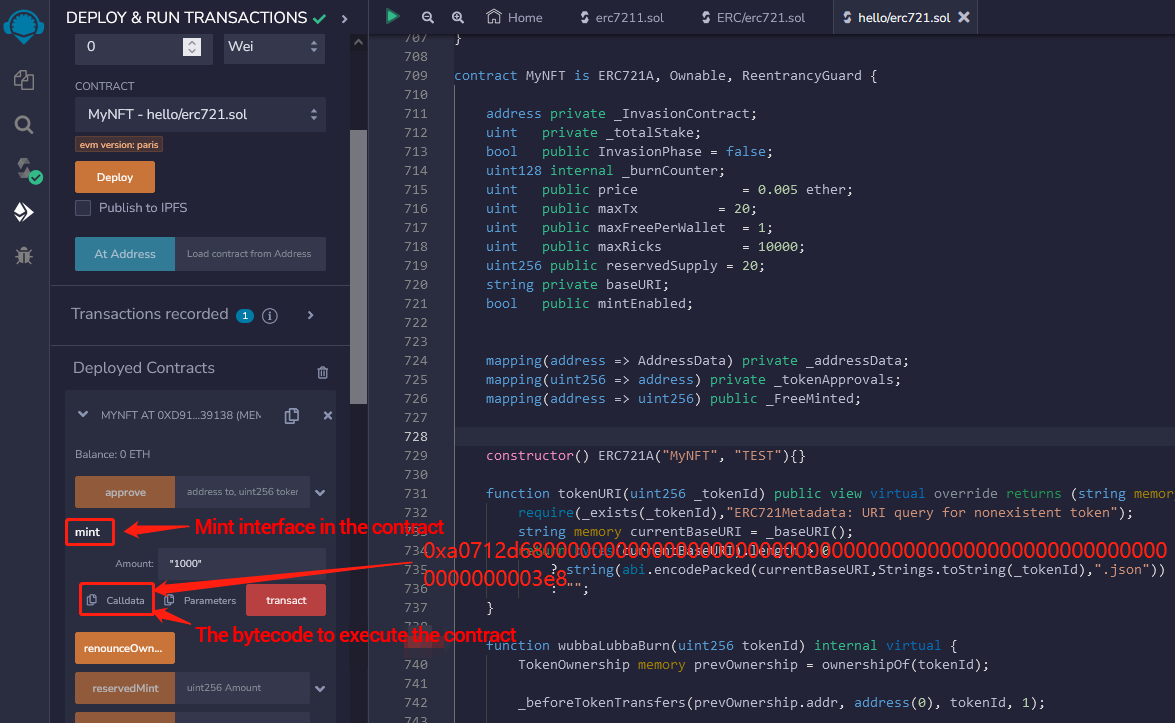This screenshot has width=1175, height=723.
Task: Zoom out the editor font
Action: click(427, 17)
